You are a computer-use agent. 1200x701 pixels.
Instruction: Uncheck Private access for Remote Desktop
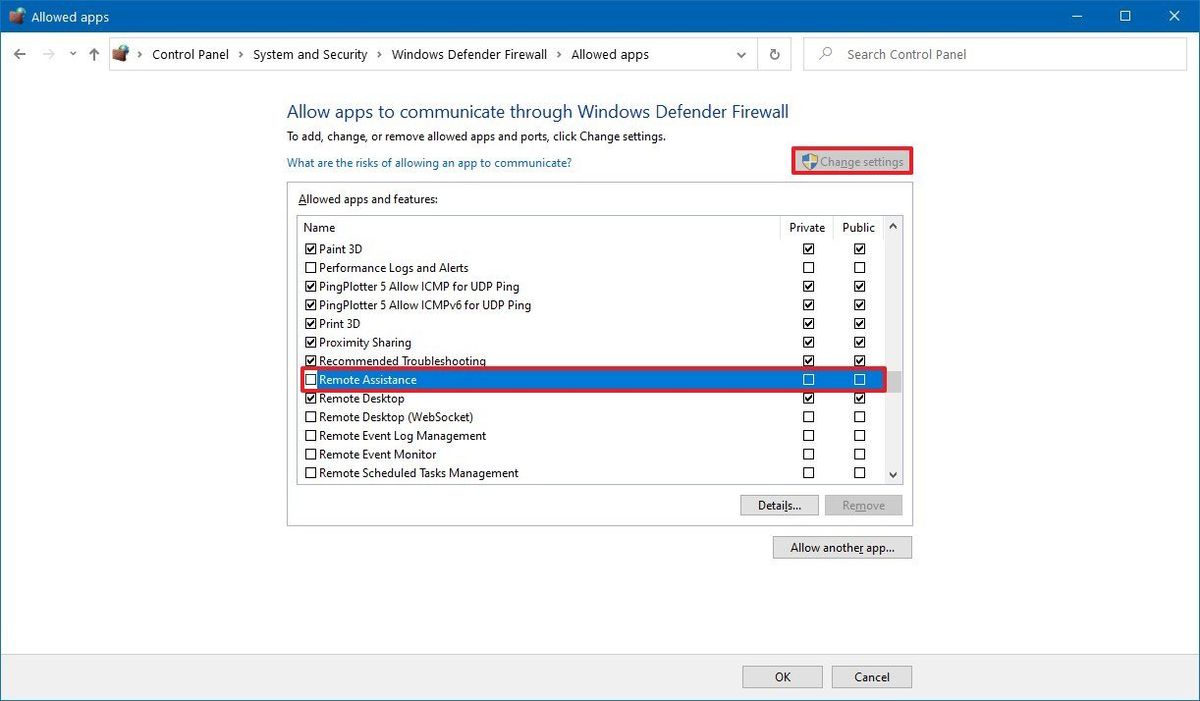[808, 398]
